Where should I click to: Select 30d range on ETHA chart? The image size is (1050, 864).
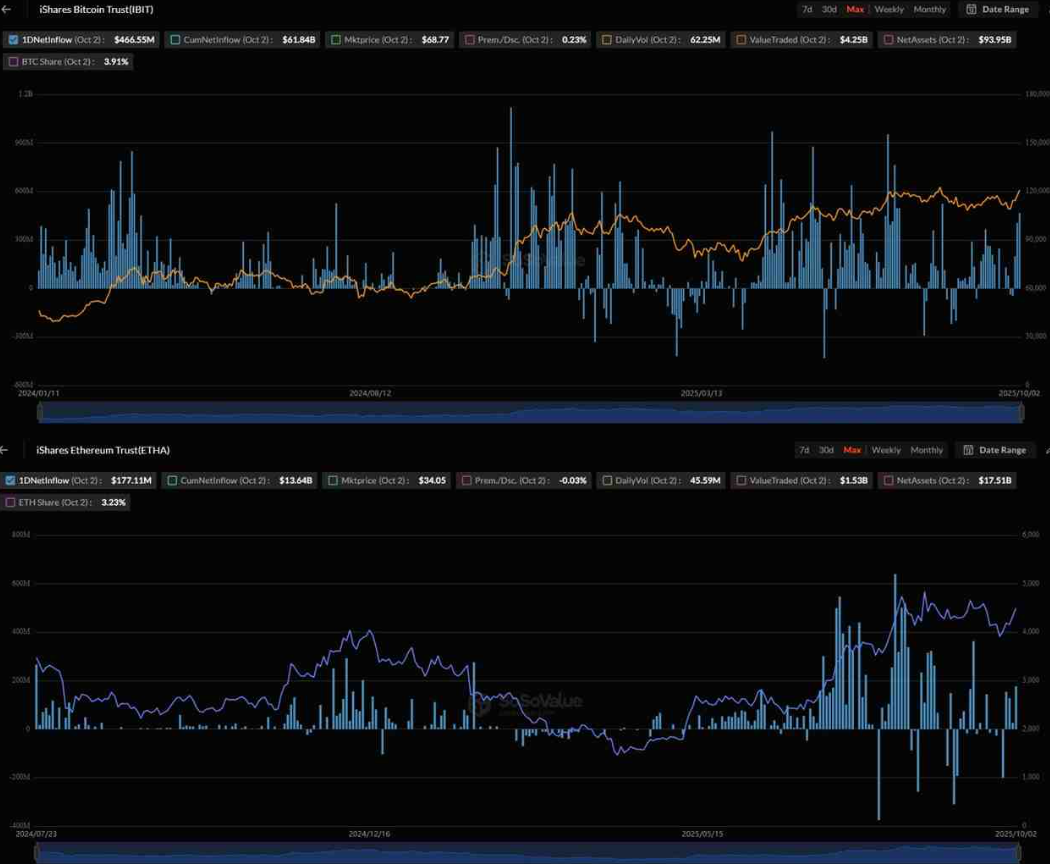coord(826,450)
